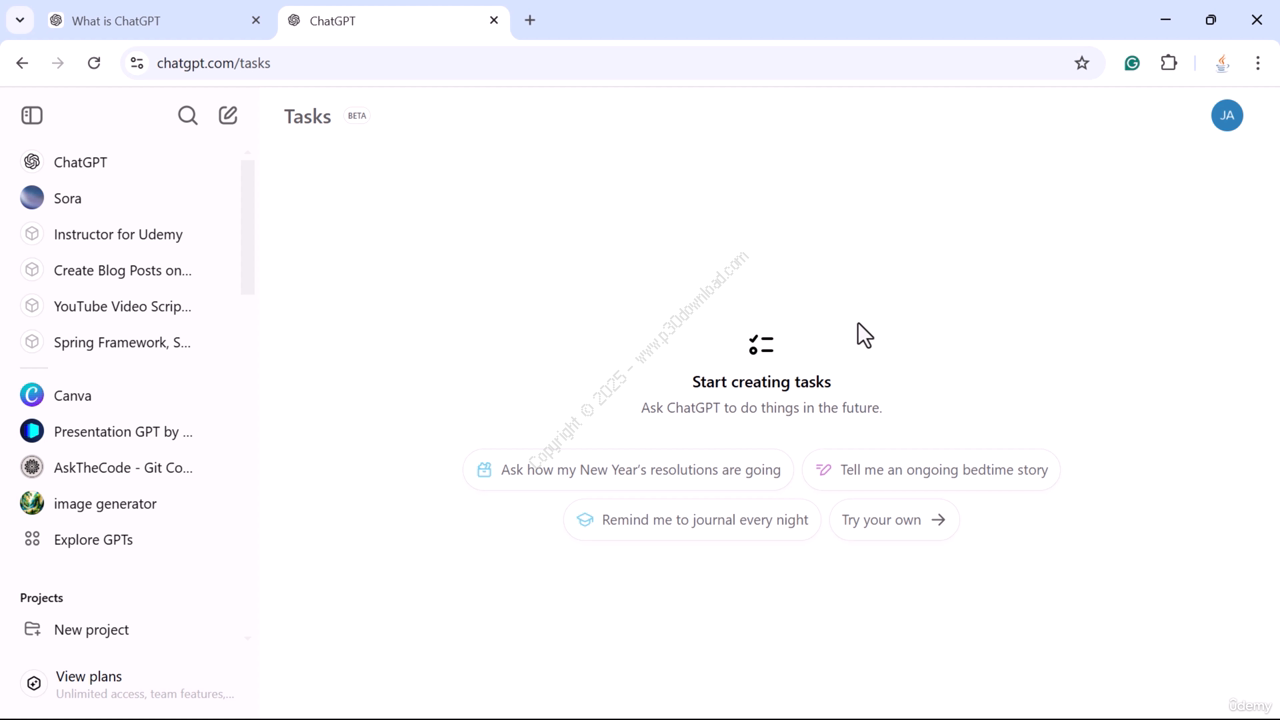Click the browser forward arrow
The image size is (1280, 720).
click(58, 63)
